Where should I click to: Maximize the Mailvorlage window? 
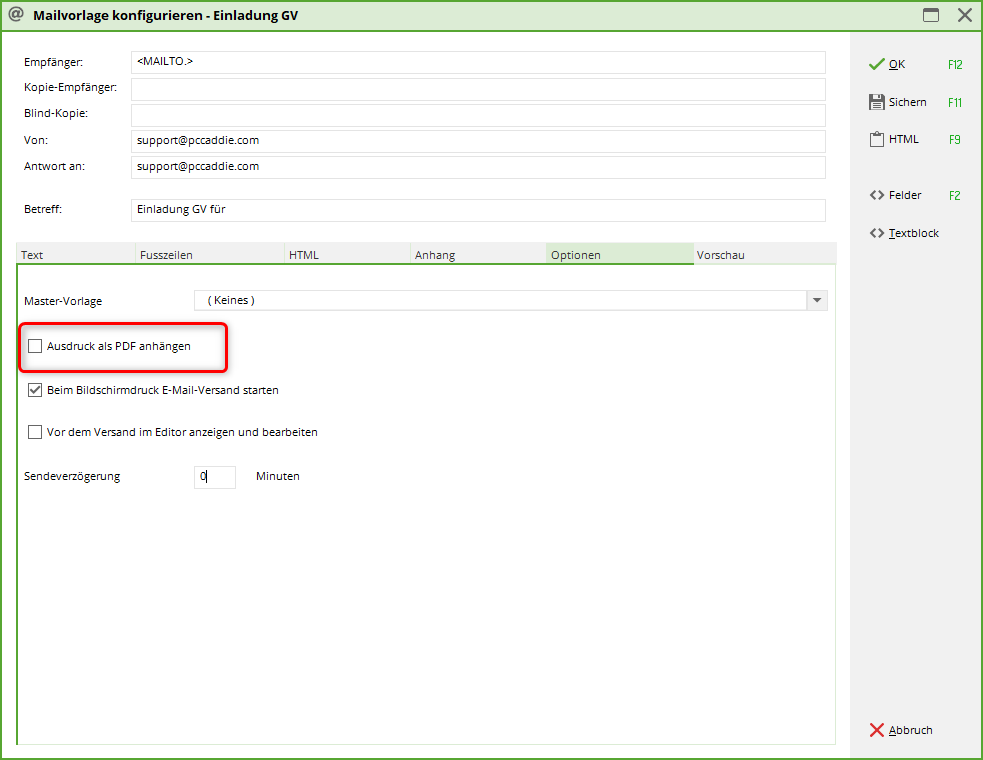tap(931, 15)
